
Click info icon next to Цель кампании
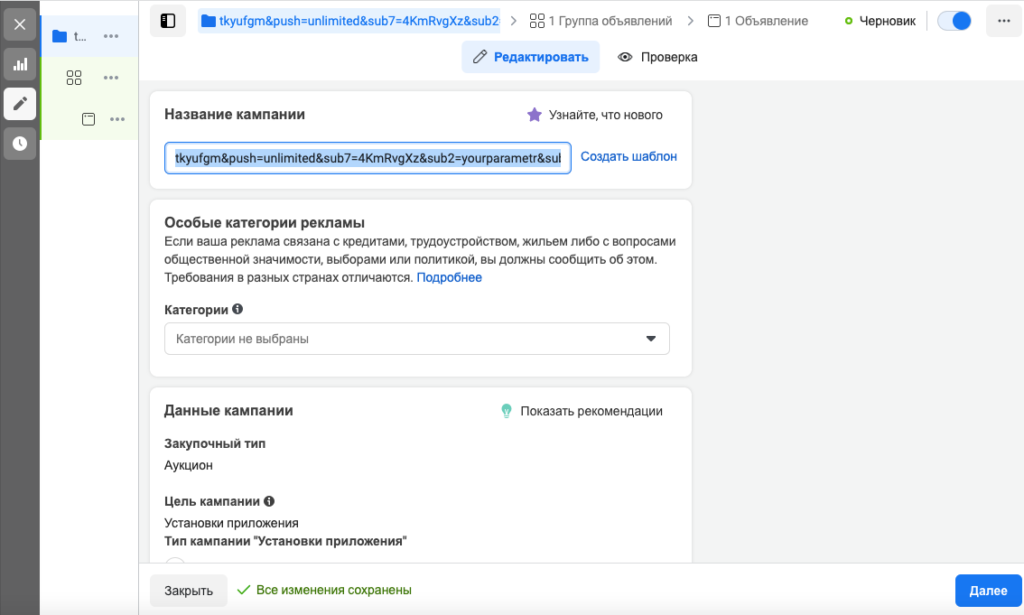click(269, 501)
